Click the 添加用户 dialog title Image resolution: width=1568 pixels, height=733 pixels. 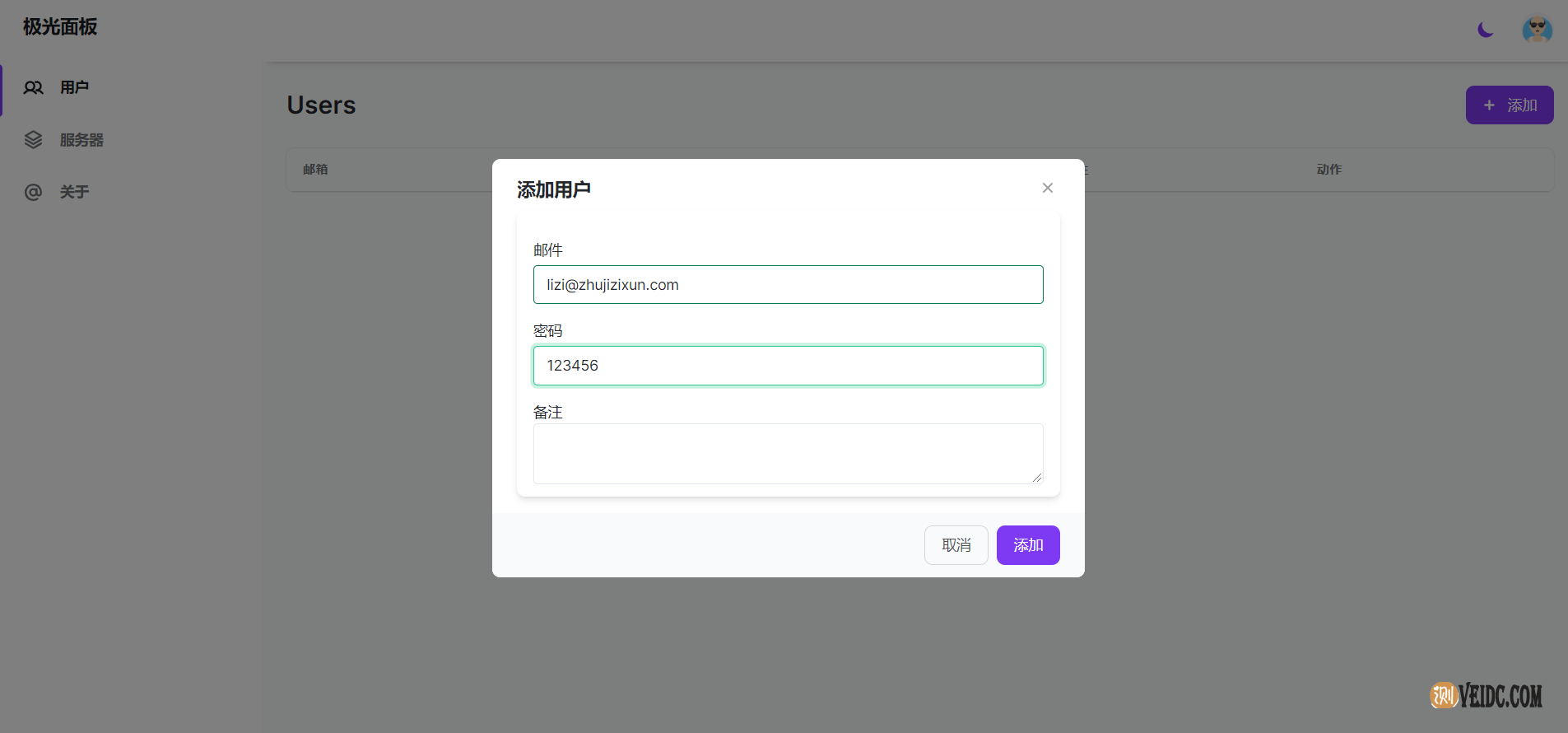pyautogui.click(x=553, y=190)
